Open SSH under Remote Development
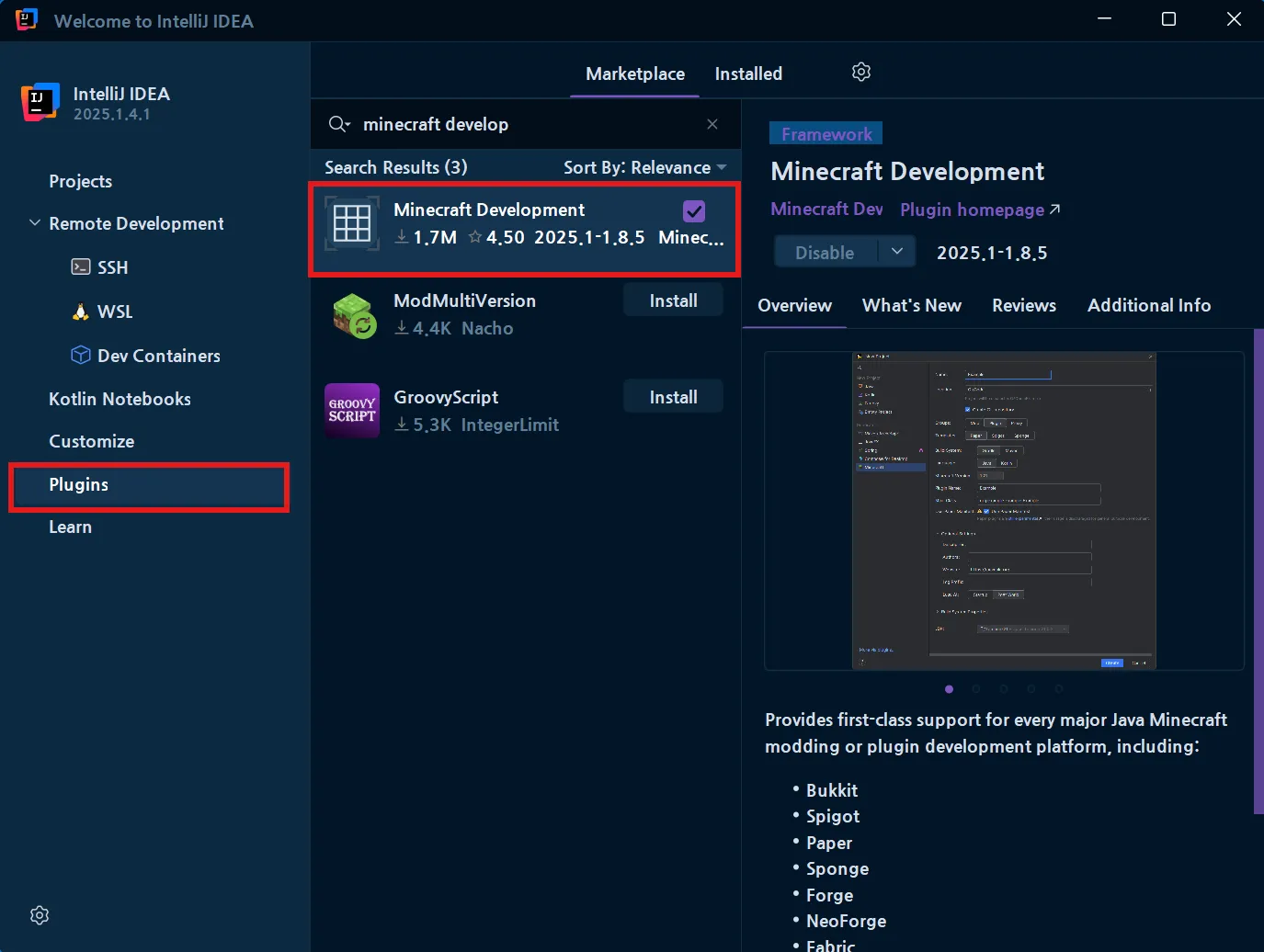 (111, 267)
